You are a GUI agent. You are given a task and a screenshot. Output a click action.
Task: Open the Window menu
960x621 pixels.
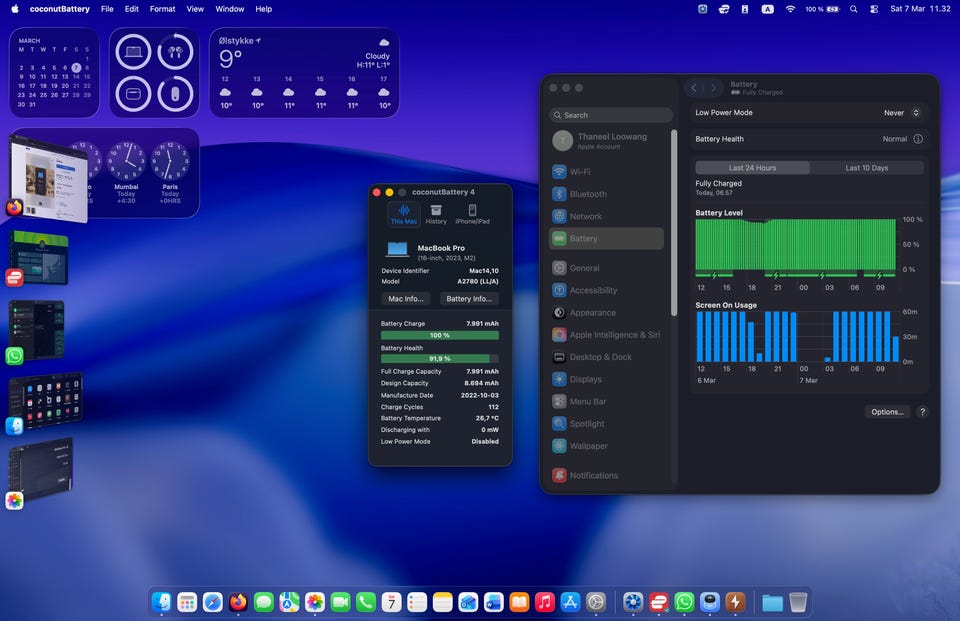229,9
